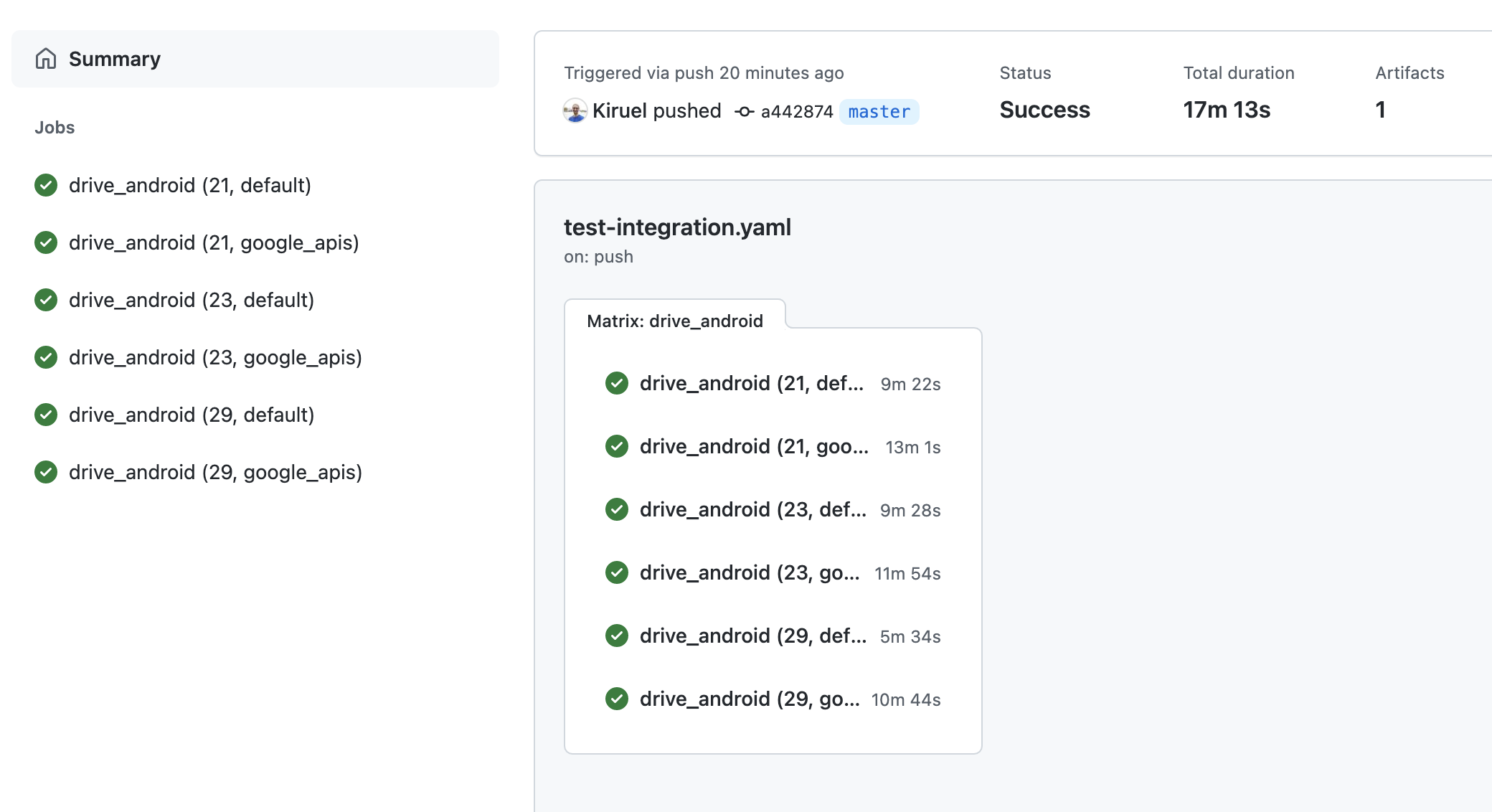Click check icon of matrix job lasting 13m 1s
Image resolution: width=1492 pixels, height=812 pixels.
coord(617,446)
